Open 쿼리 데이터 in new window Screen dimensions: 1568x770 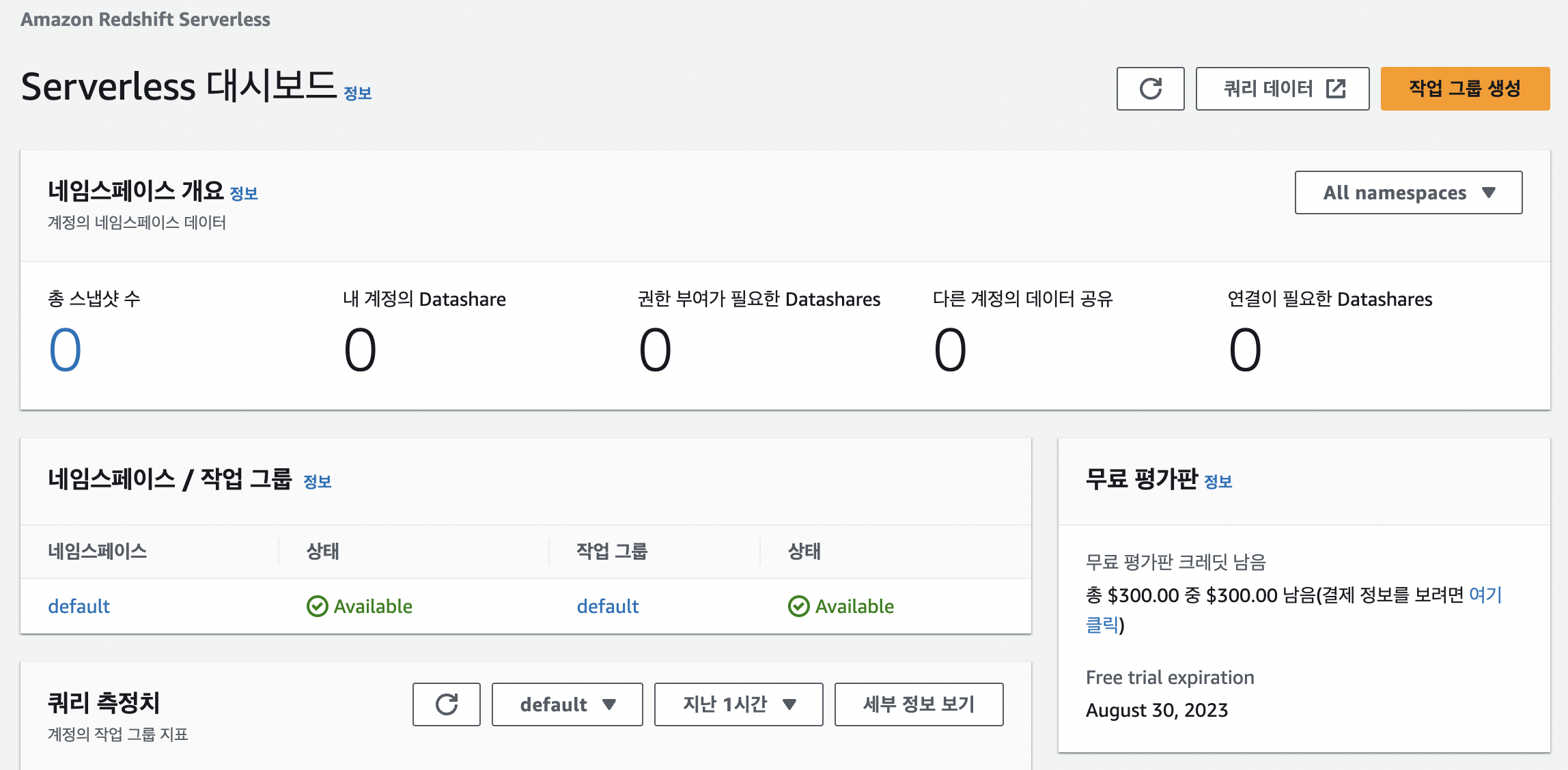coord(1282,89)
